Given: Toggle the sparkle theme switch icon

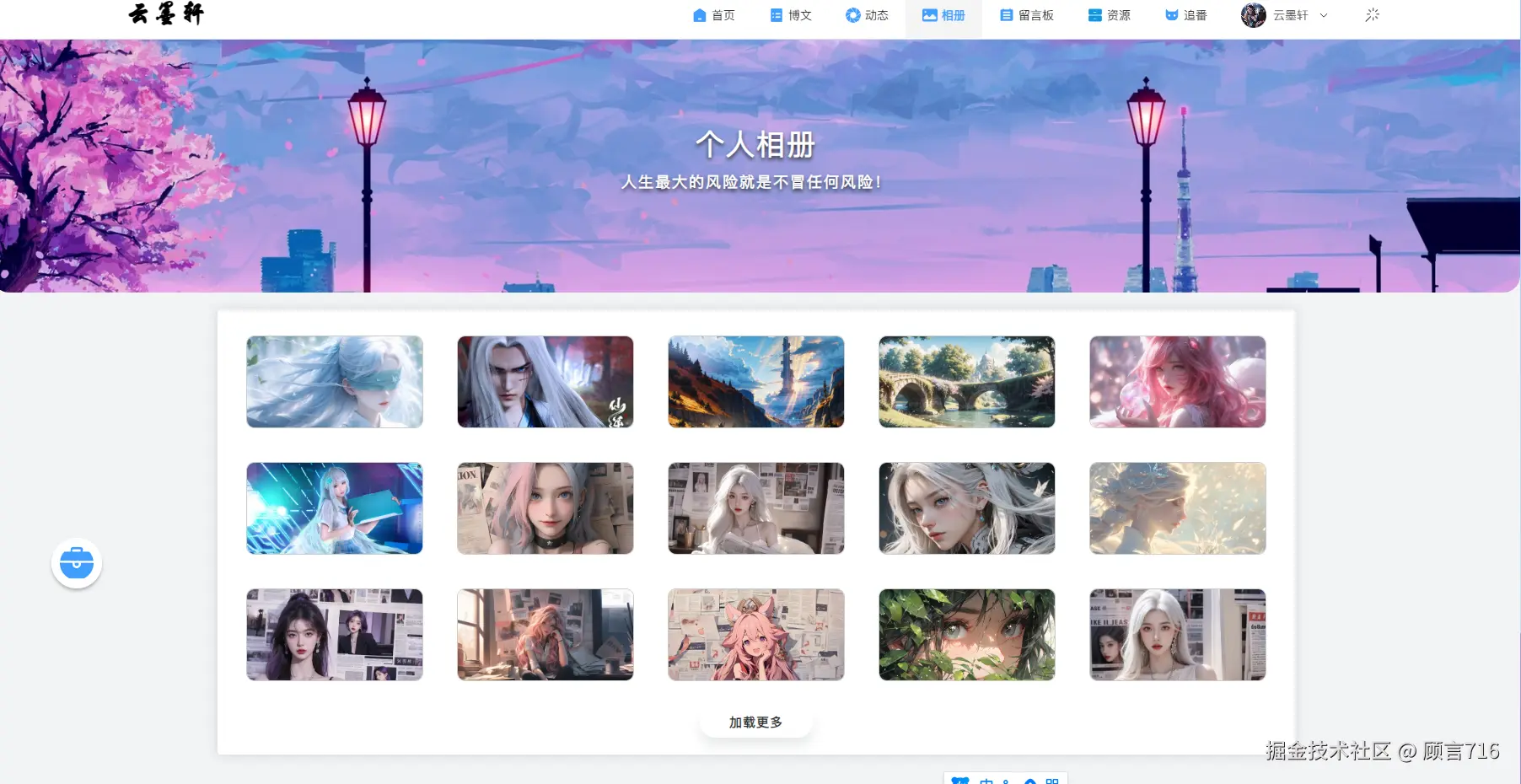Looking at the screenshot, I should (1372, 15).
